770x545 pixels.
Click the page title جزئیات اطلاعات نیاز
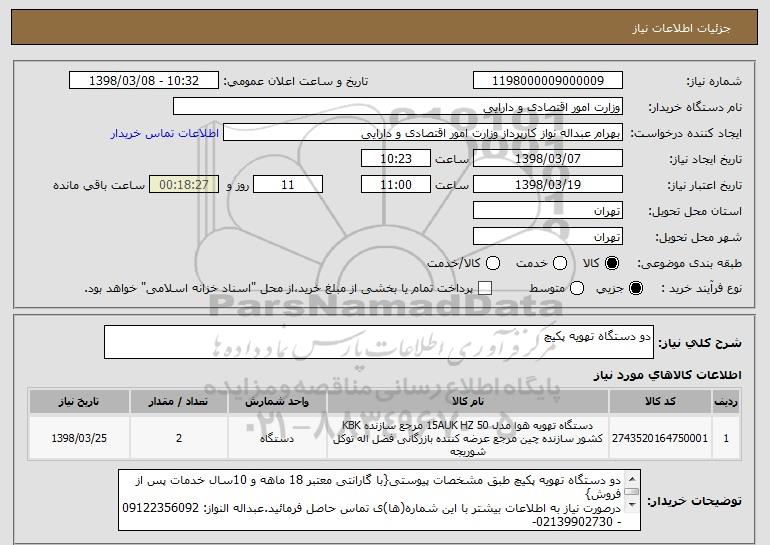click(681, 28)
